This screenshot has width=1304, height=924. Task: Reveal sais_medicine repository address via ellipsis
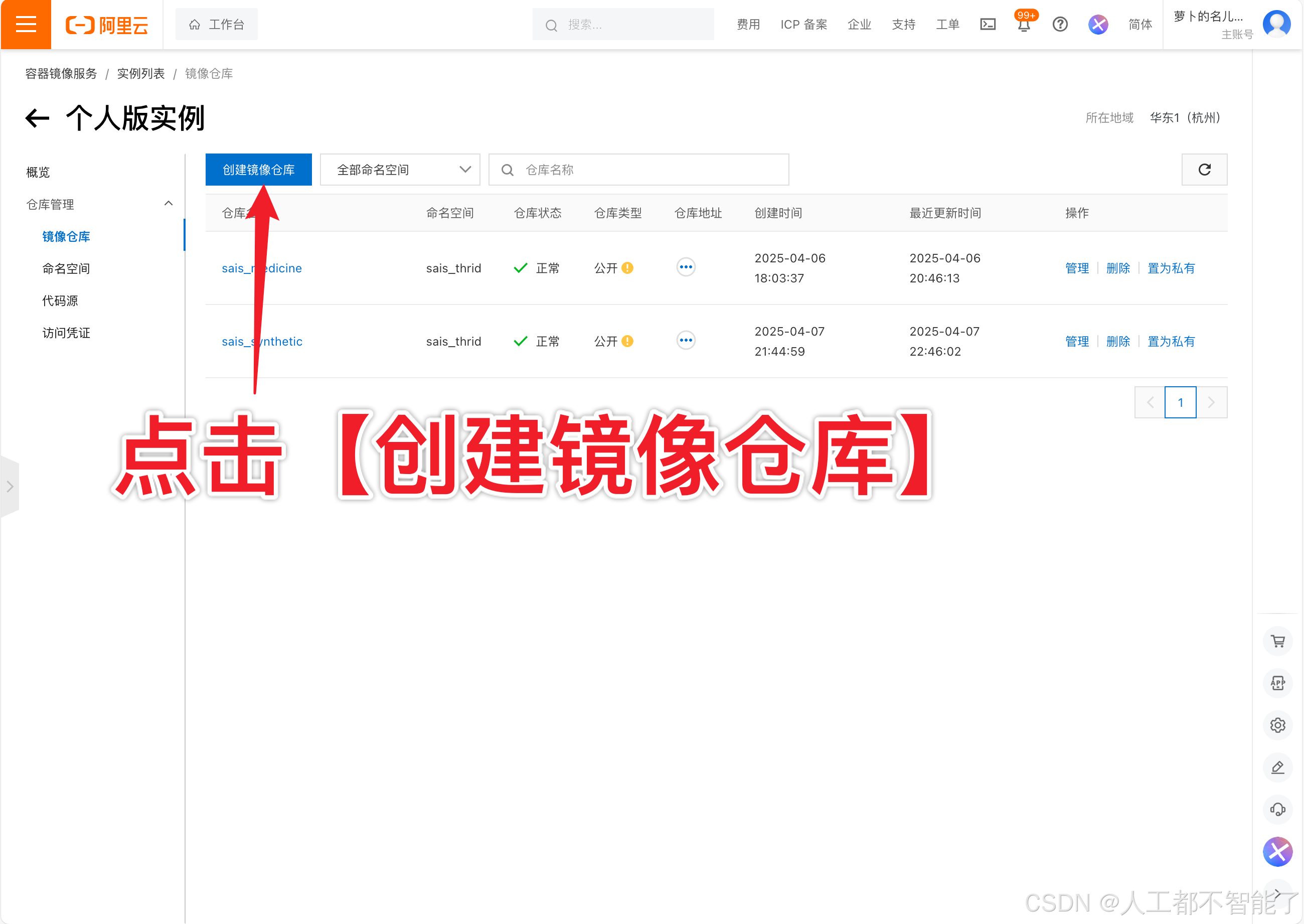[686, 267]
